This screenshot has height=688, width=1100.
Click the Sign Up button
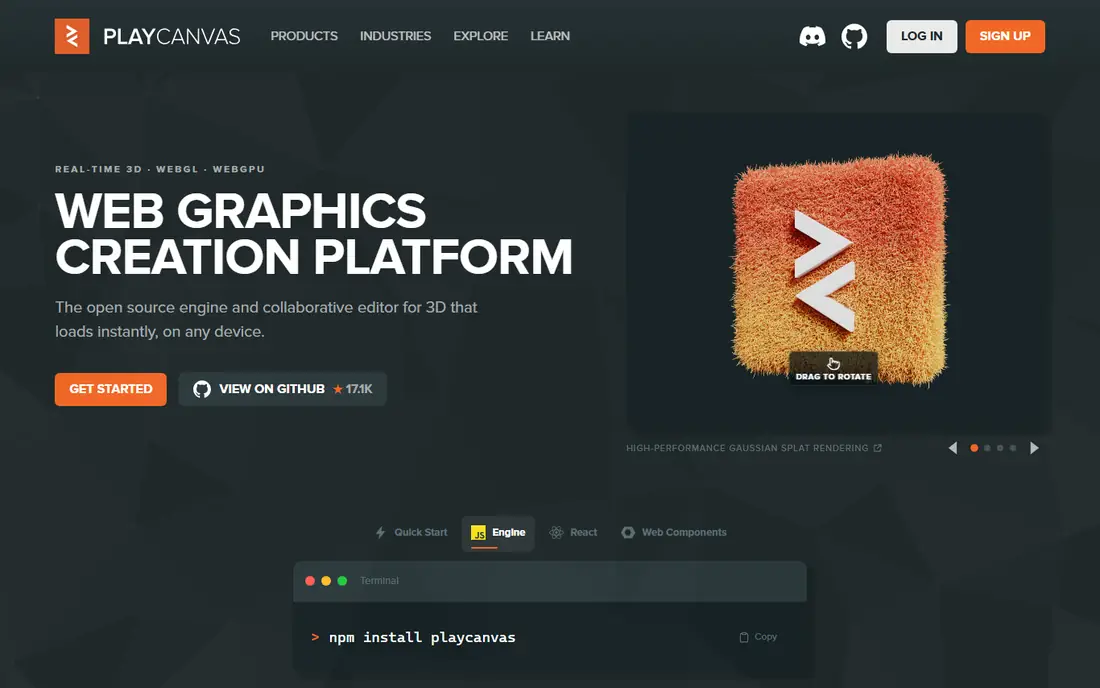1005,36
